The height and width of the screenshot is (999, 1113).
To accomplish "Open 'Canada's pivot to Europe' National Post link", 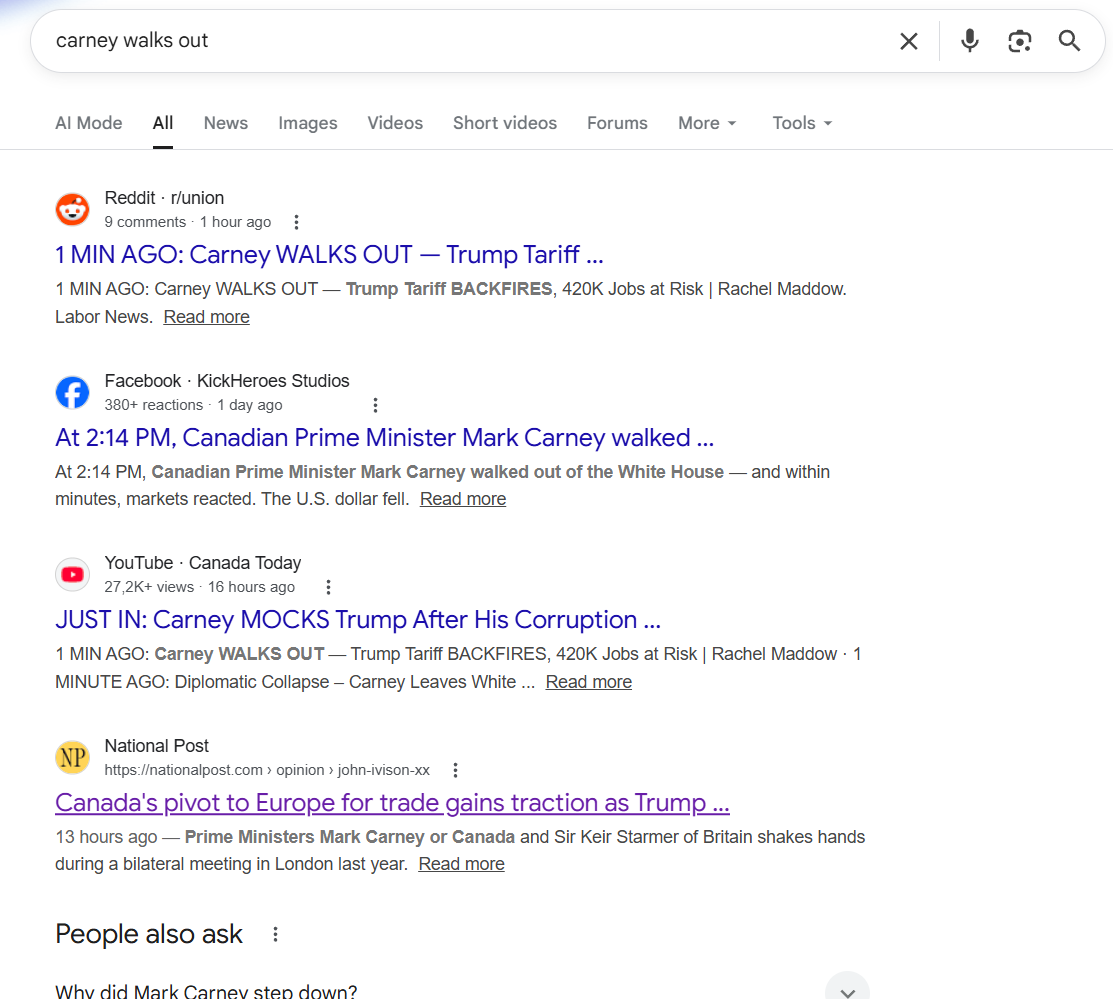I will click(392, 803).
